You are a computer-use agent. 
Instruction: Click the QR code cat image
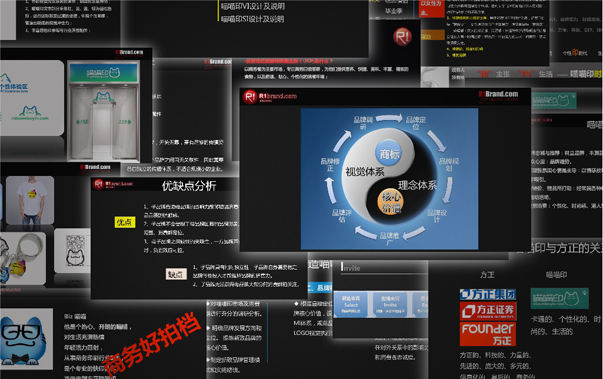point(73,251)
